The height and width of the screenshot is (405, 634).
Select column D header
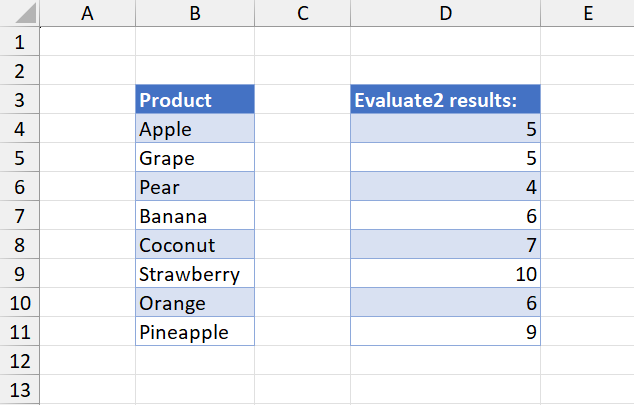click(x=446, y=13)
